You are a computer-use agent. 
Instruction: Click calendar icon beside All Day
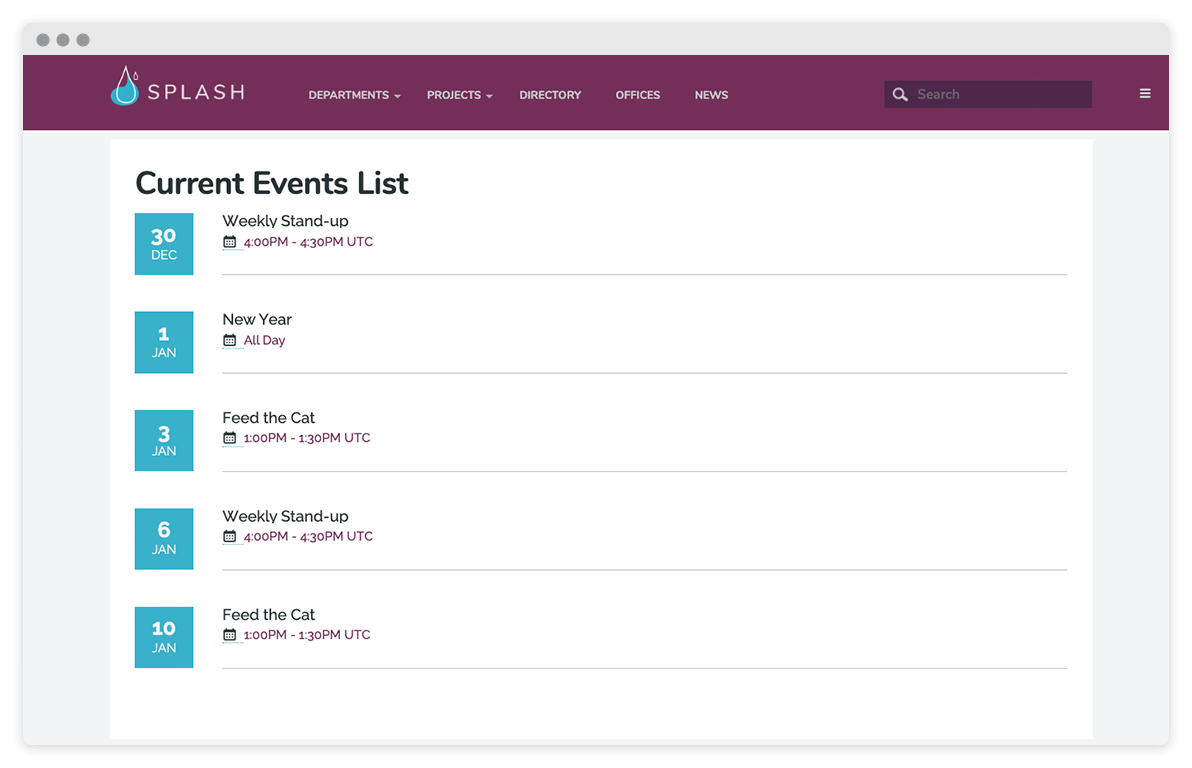pyautogui.click(x=230, y=341)
